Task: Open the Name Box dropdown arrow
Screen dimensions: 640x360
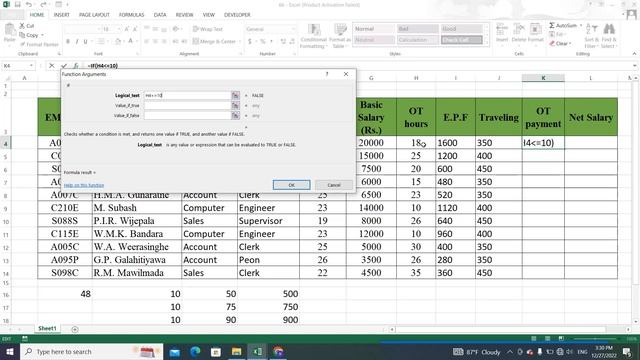Action: pos(31,65)
